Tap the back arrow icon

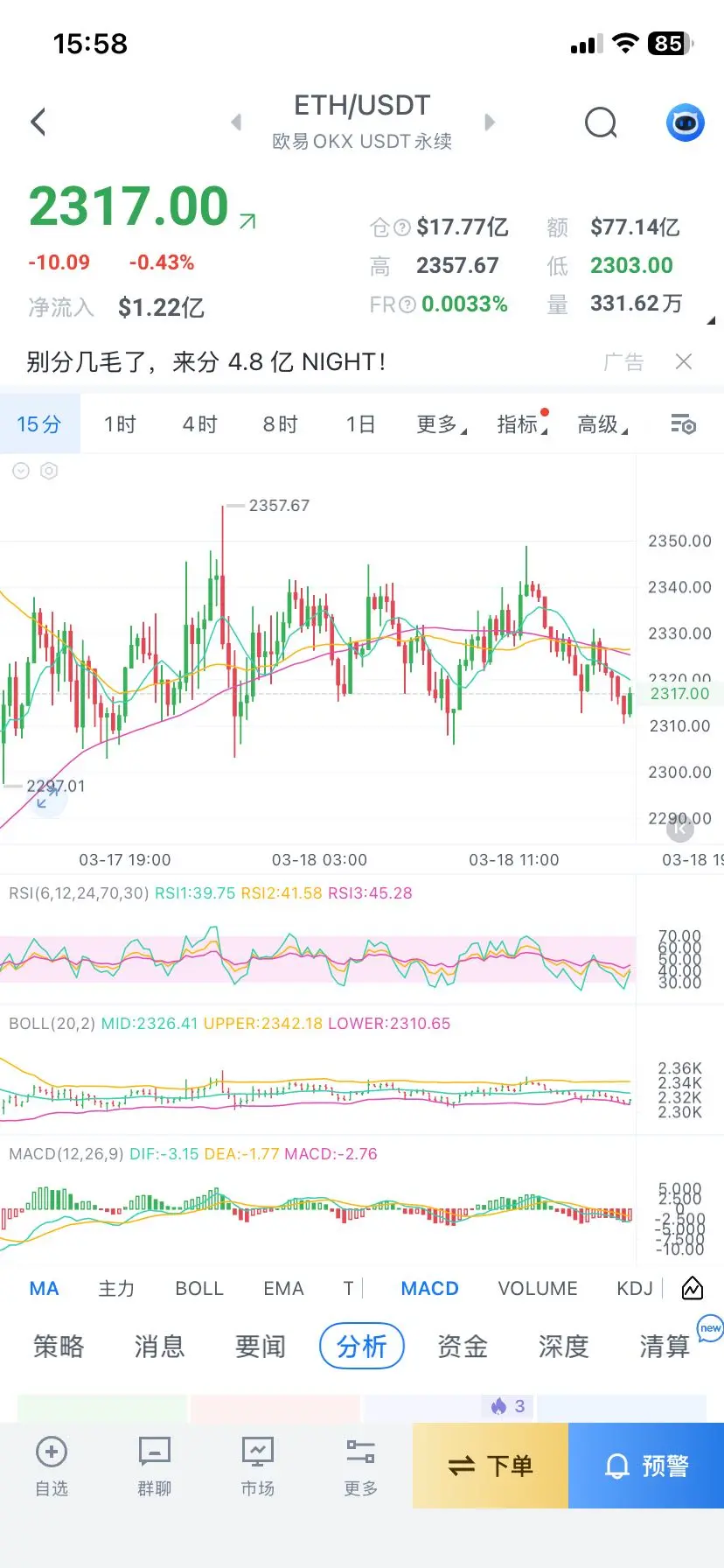click(38, 122)
